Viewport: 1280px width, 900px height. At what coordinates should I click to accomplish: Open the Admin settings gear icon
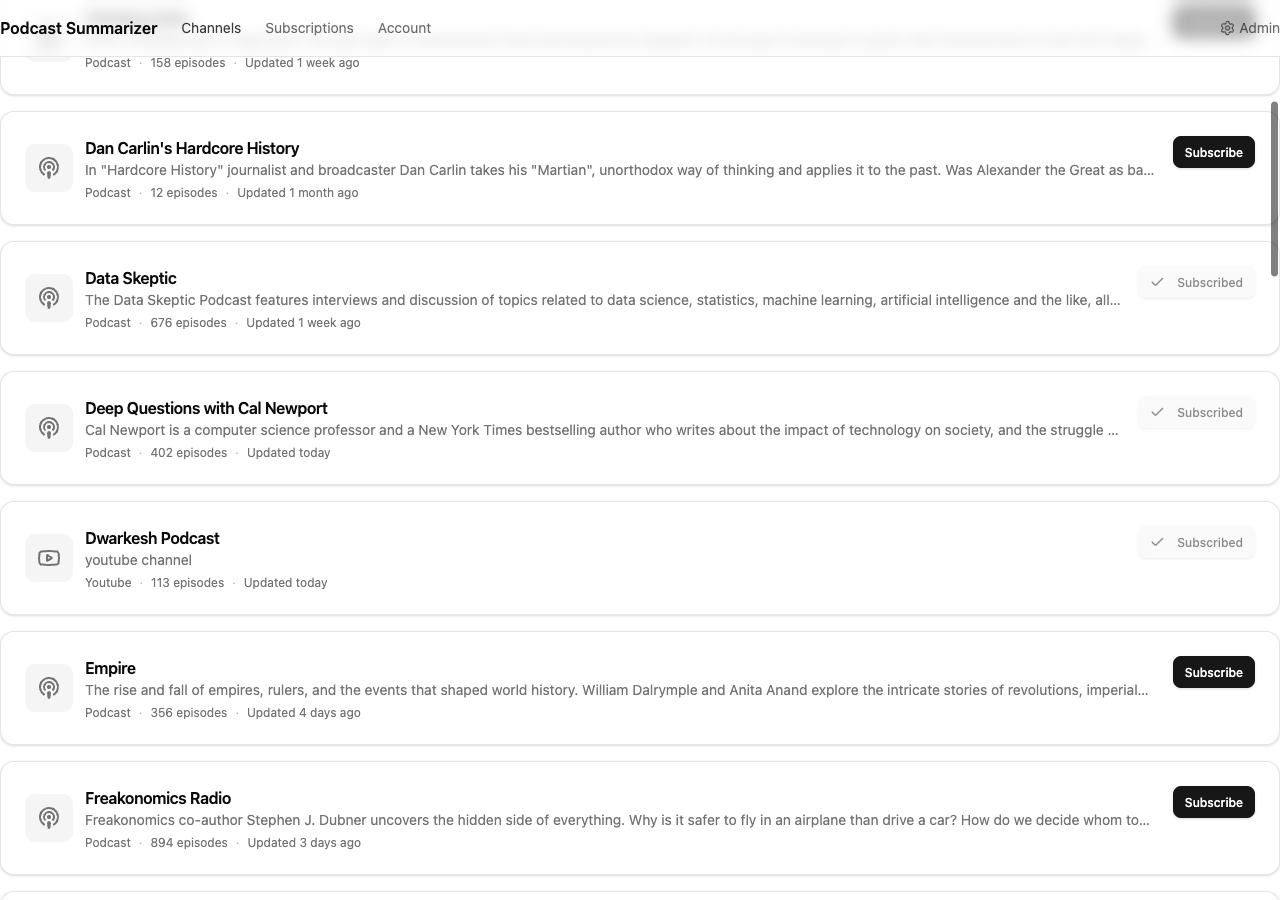[1227, 28]
